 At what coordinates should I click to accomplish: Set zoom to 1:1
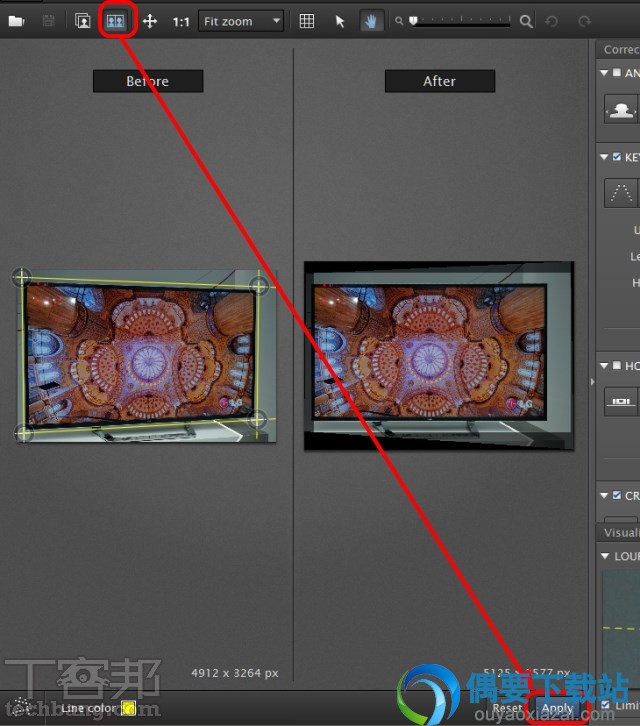181,22
